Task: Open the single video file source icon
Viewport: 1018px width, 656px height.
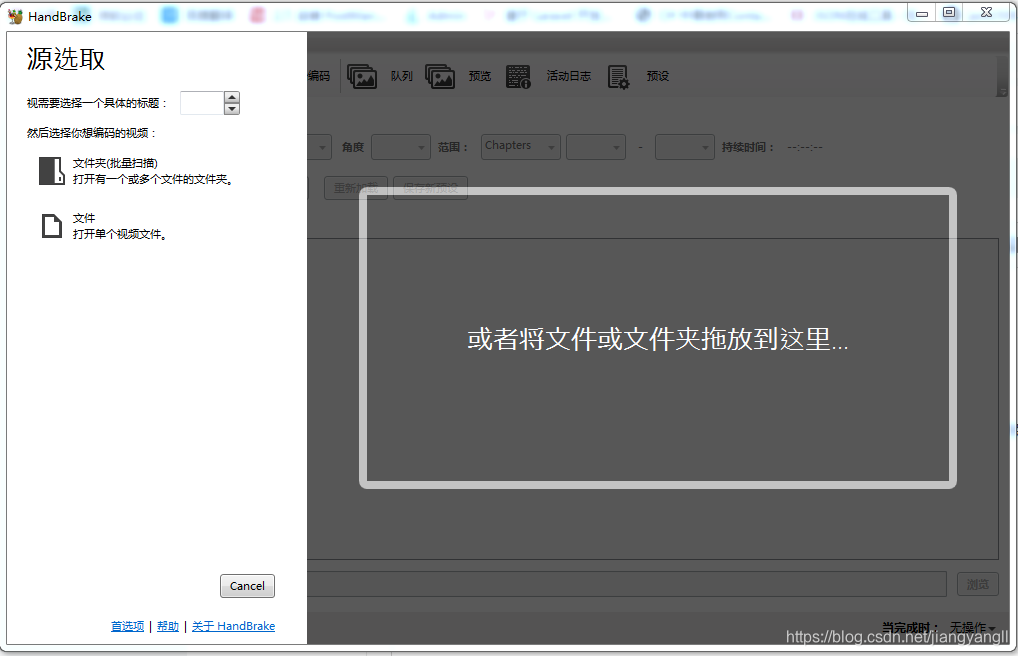Action: [51, 226]
